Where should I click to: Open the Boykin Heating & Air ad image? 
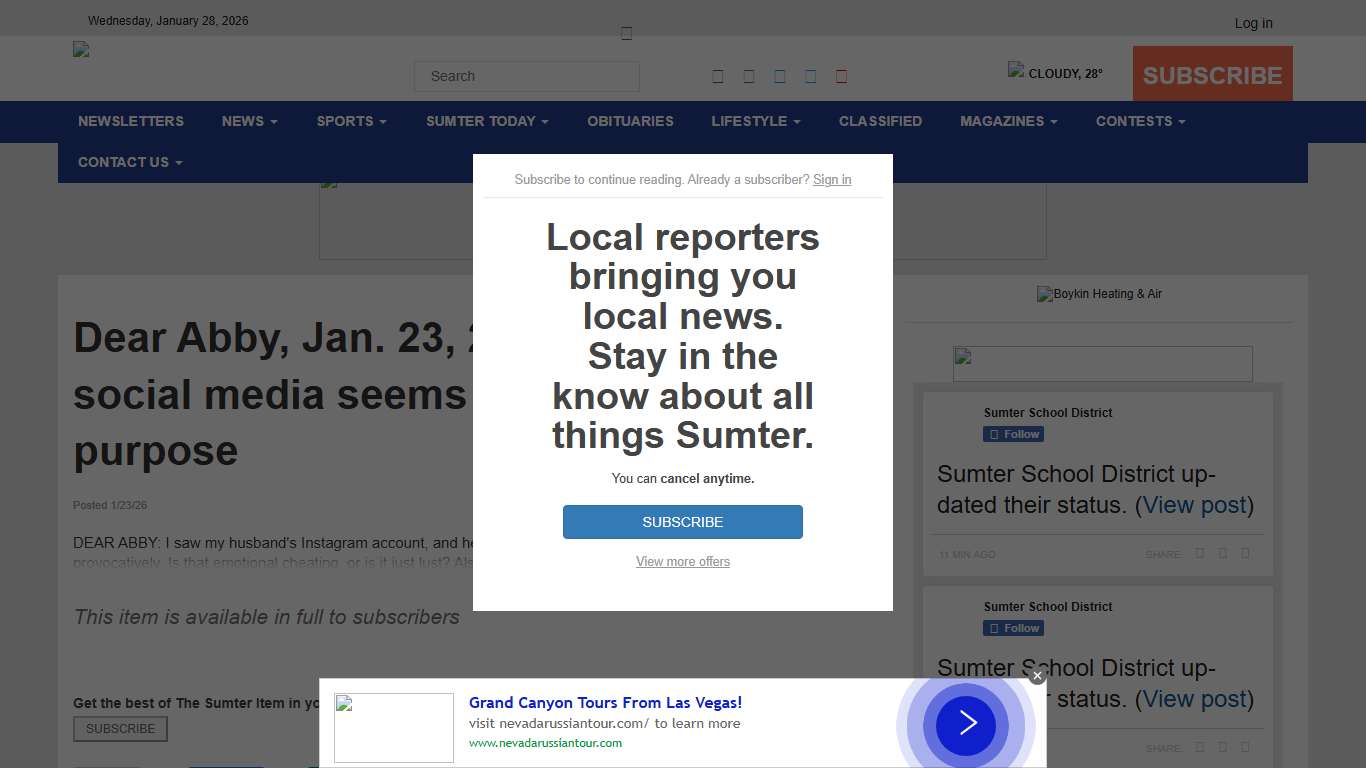click(x=1099, y=294)
